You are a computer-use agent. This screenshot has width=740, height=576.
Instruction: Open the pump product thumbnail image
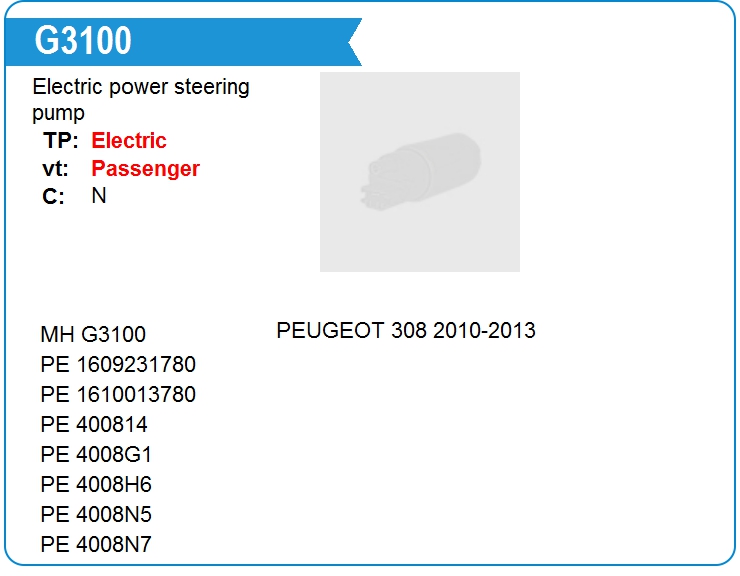coord(420,172)
